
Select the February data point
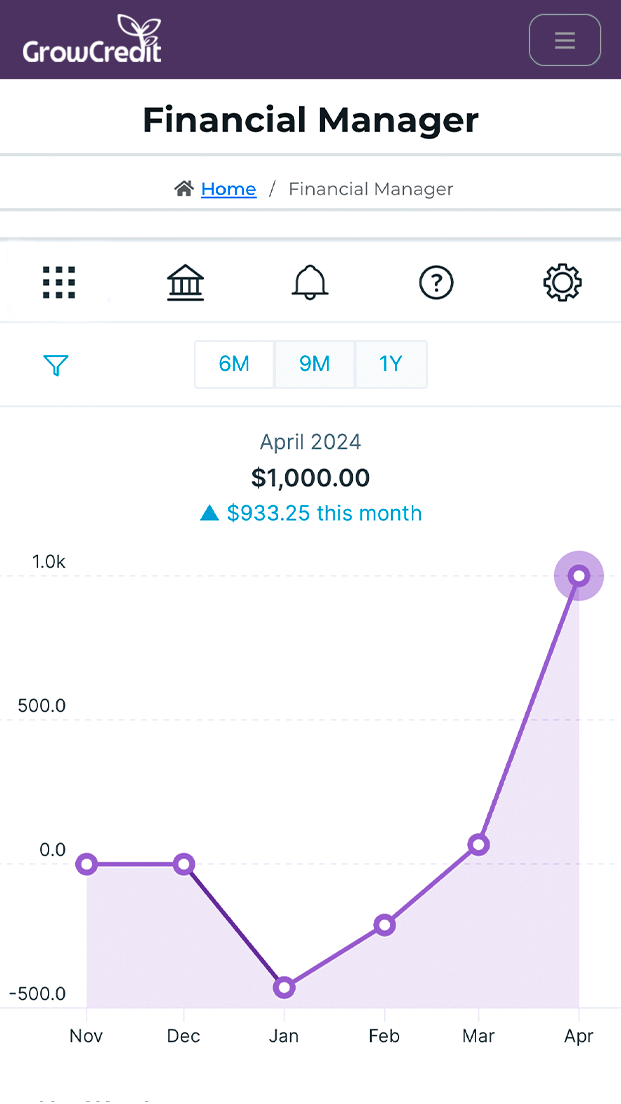click(x=384, y=925)
